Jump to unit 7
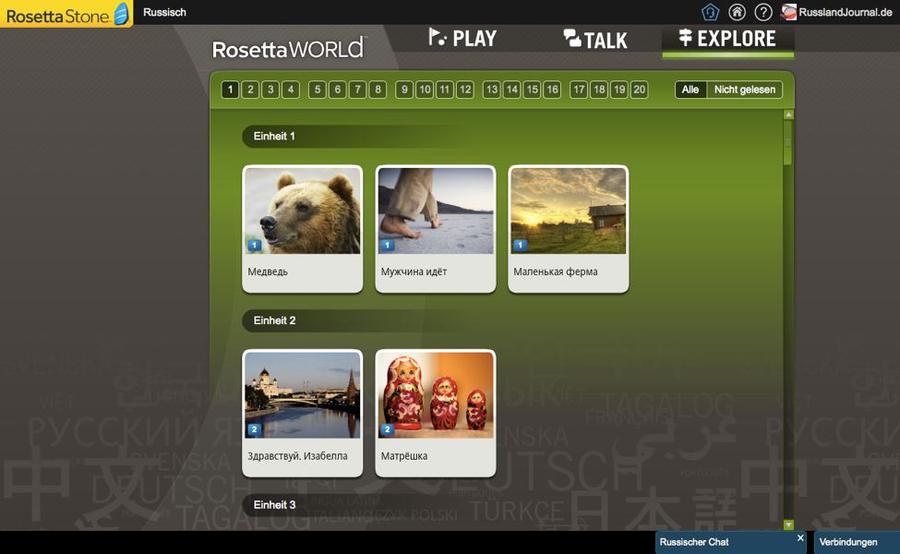 tap(358, 90)
